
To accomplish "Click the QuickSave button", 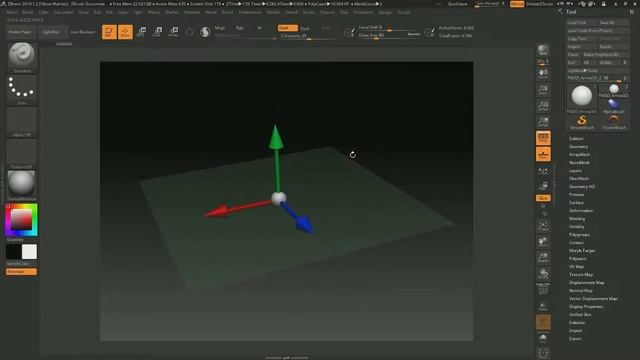I will [x=457, y=4].
